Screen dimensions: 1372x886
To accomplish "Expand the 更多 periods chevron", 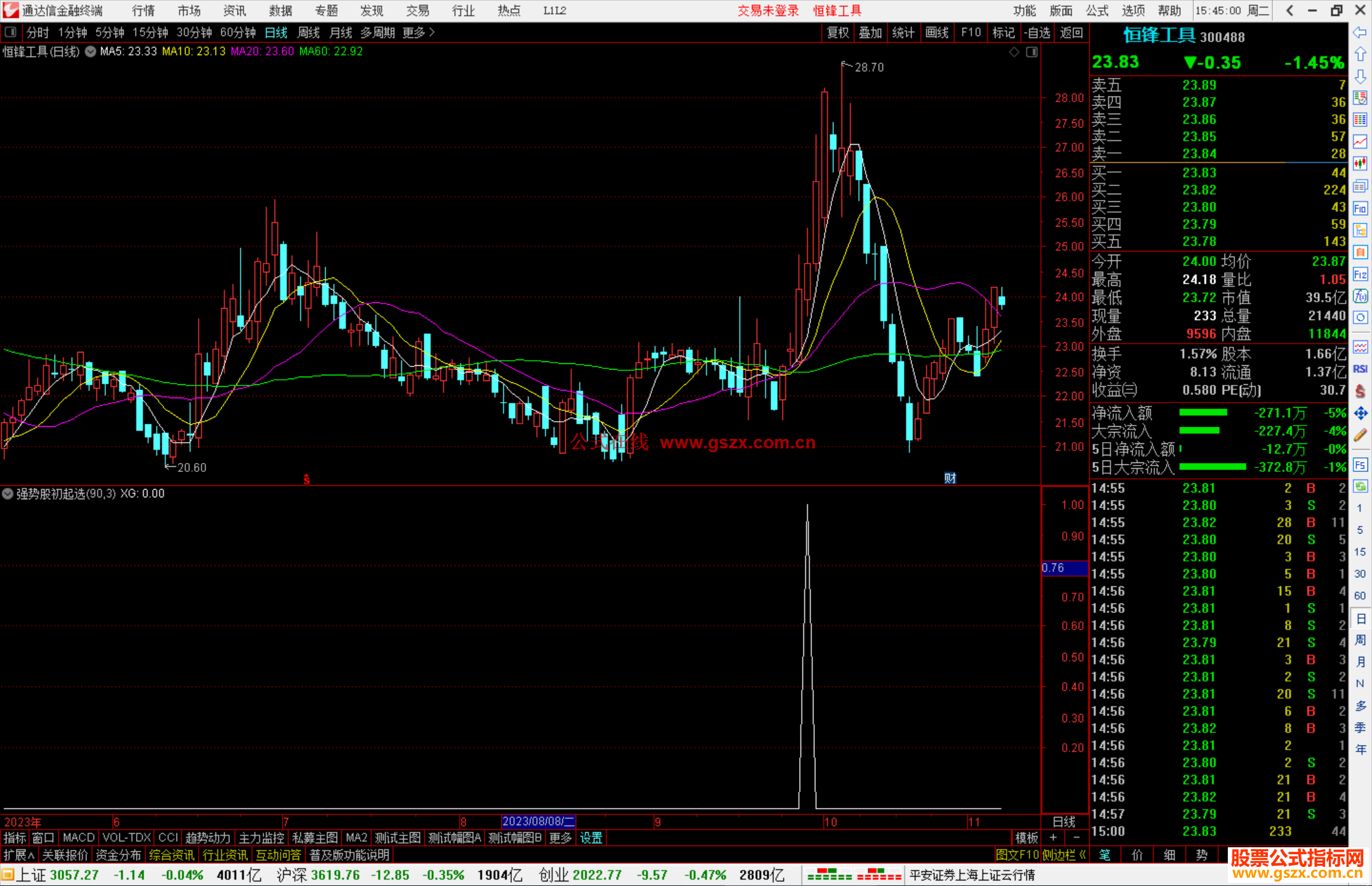I will [x=432, y=32].
